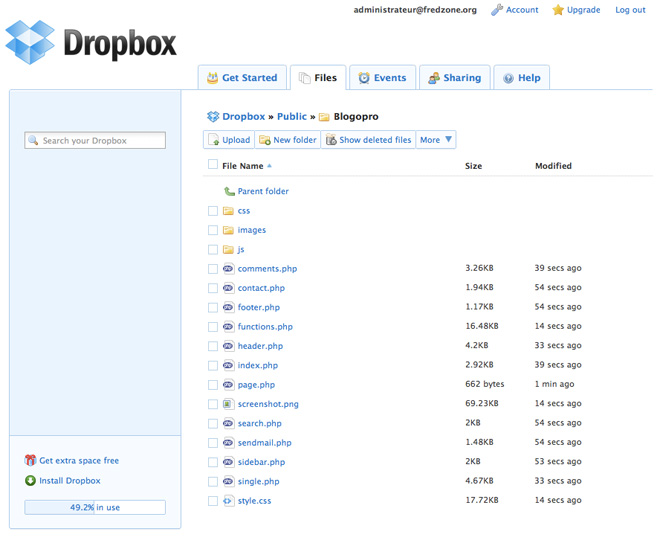Image resolution: width=660 pixels, height=549 pixels.
Task: Sort by the Size column header
Action: (474, 166)
